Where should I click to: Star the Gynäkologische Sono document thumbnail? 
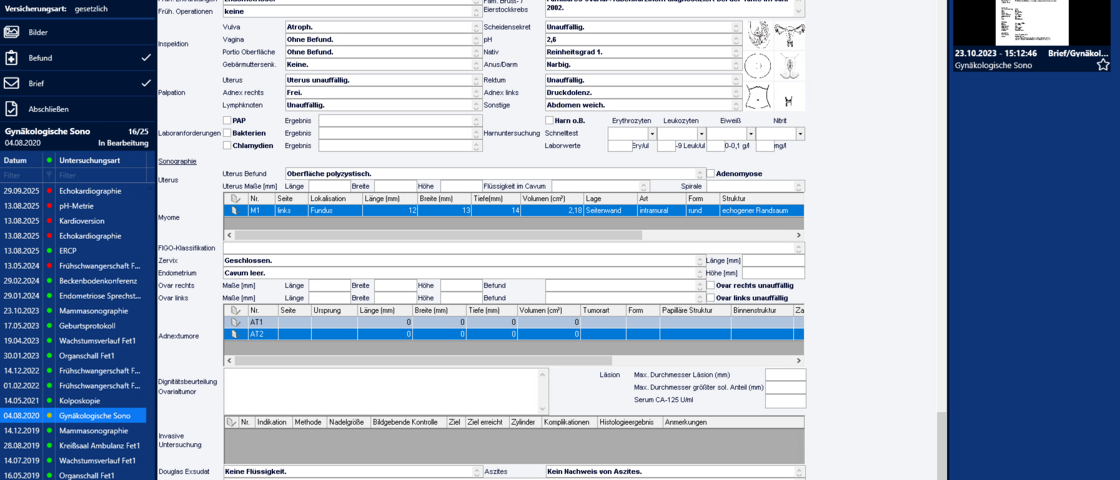point(1102,64)
